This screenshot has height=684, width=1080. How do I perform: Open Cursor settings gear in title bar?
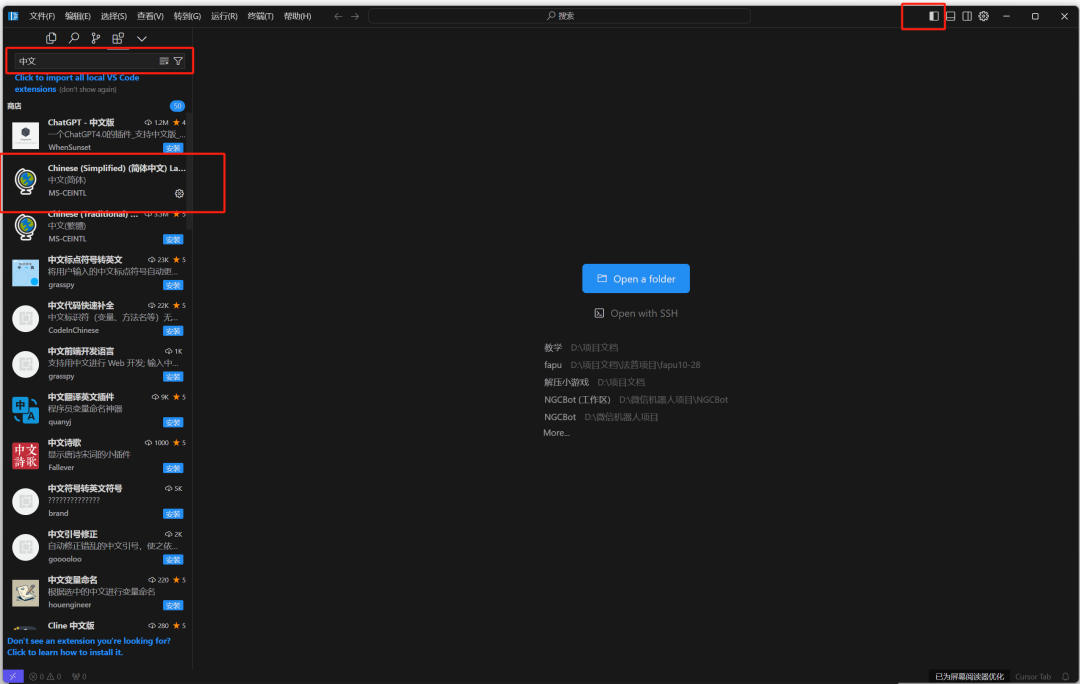click(x=984, y=16)
